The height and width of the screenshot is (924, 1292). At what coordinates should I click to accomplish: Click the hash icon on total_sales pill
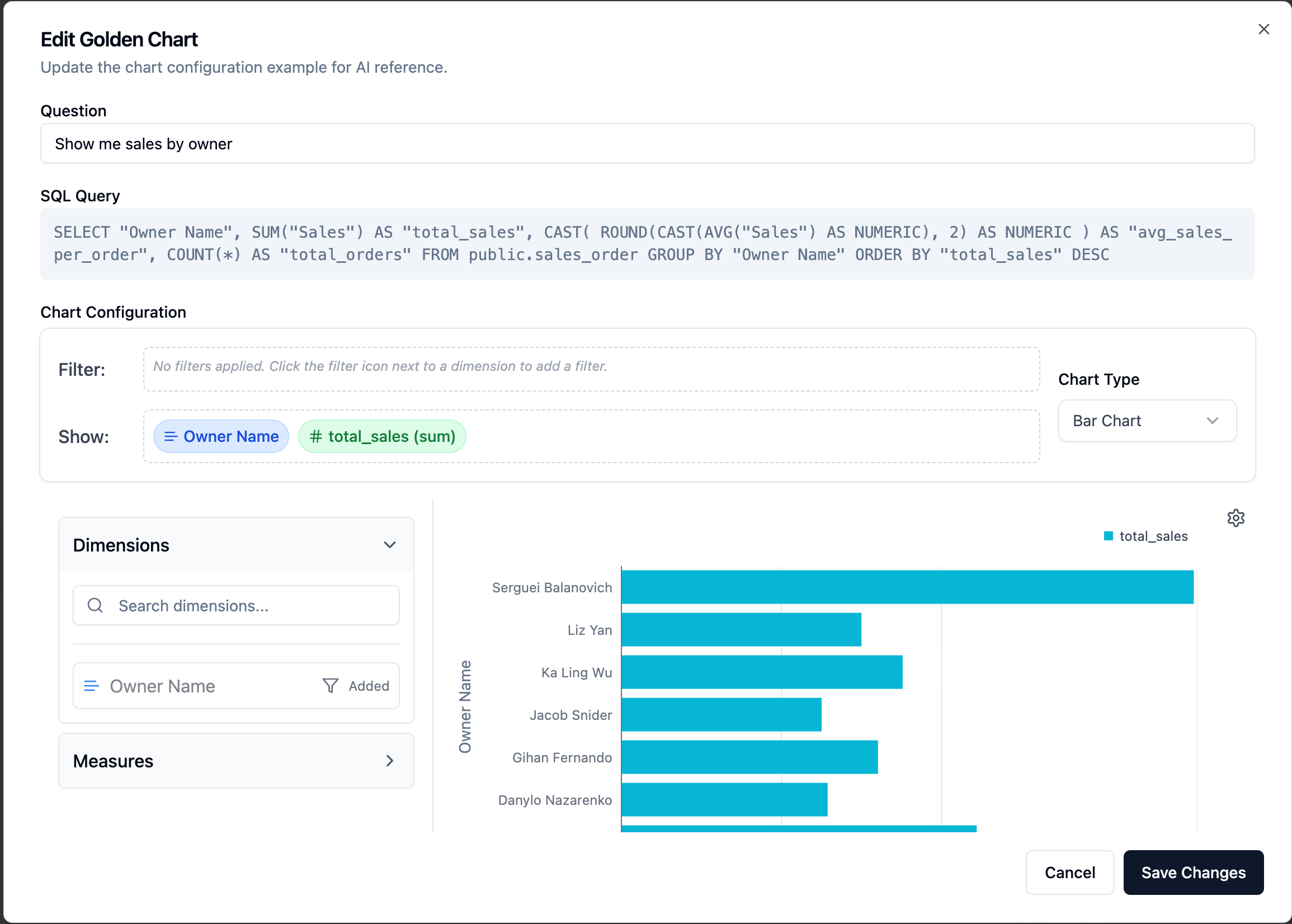(316, 436)
